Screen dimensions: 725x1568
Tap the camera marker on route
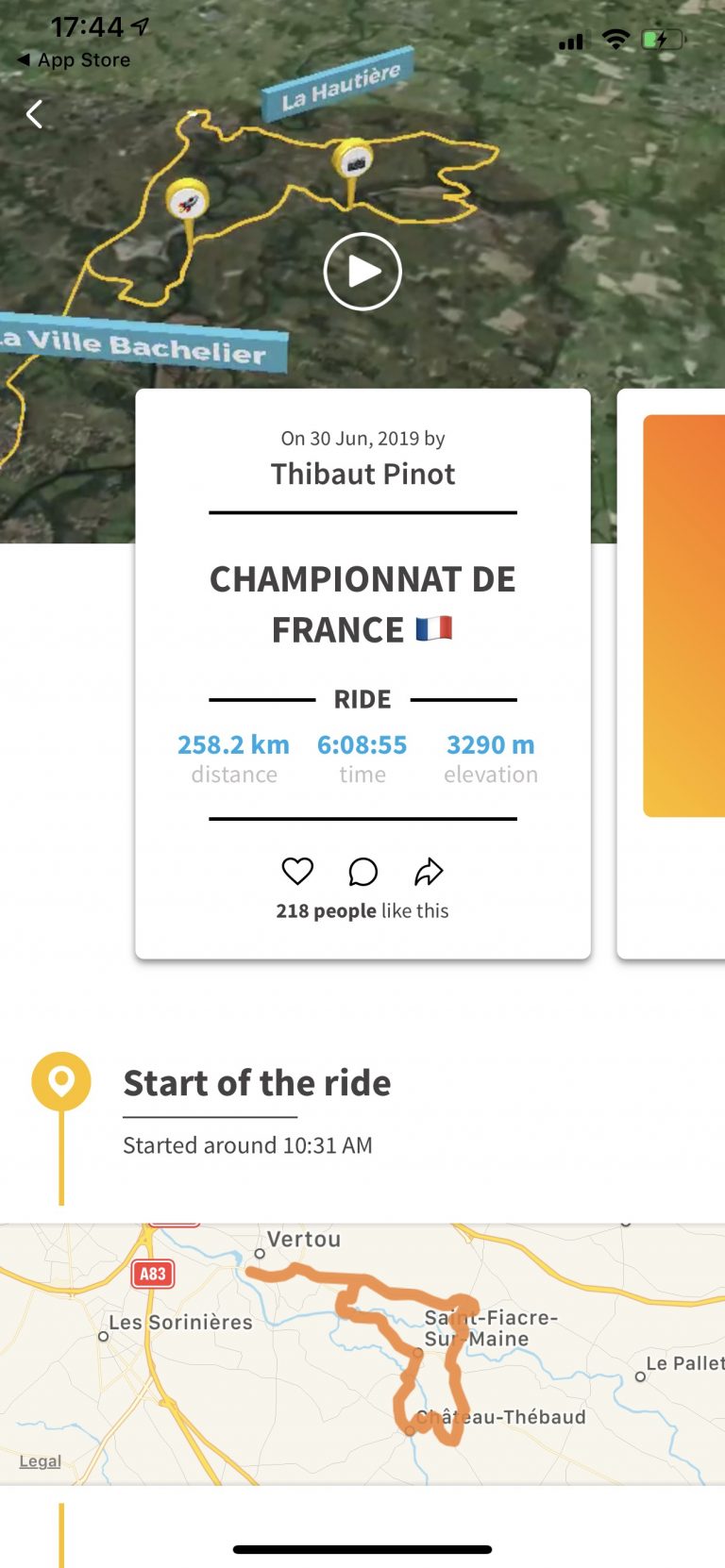[354, 162]
